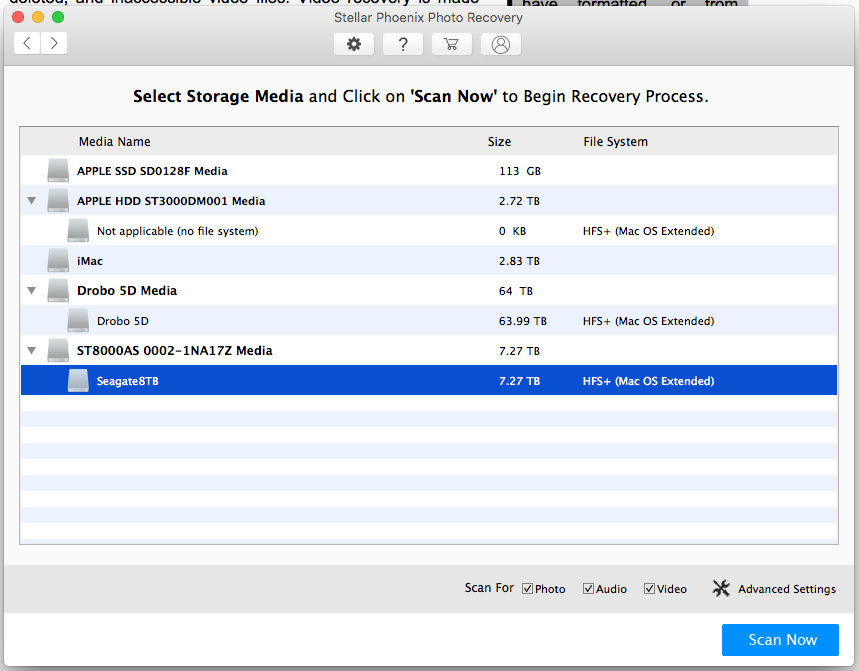Viewport: 859px width, 671px height.
Task: Collapse the Drobo 5D Media disclosure triangle
Action: [x=31, y=291]
